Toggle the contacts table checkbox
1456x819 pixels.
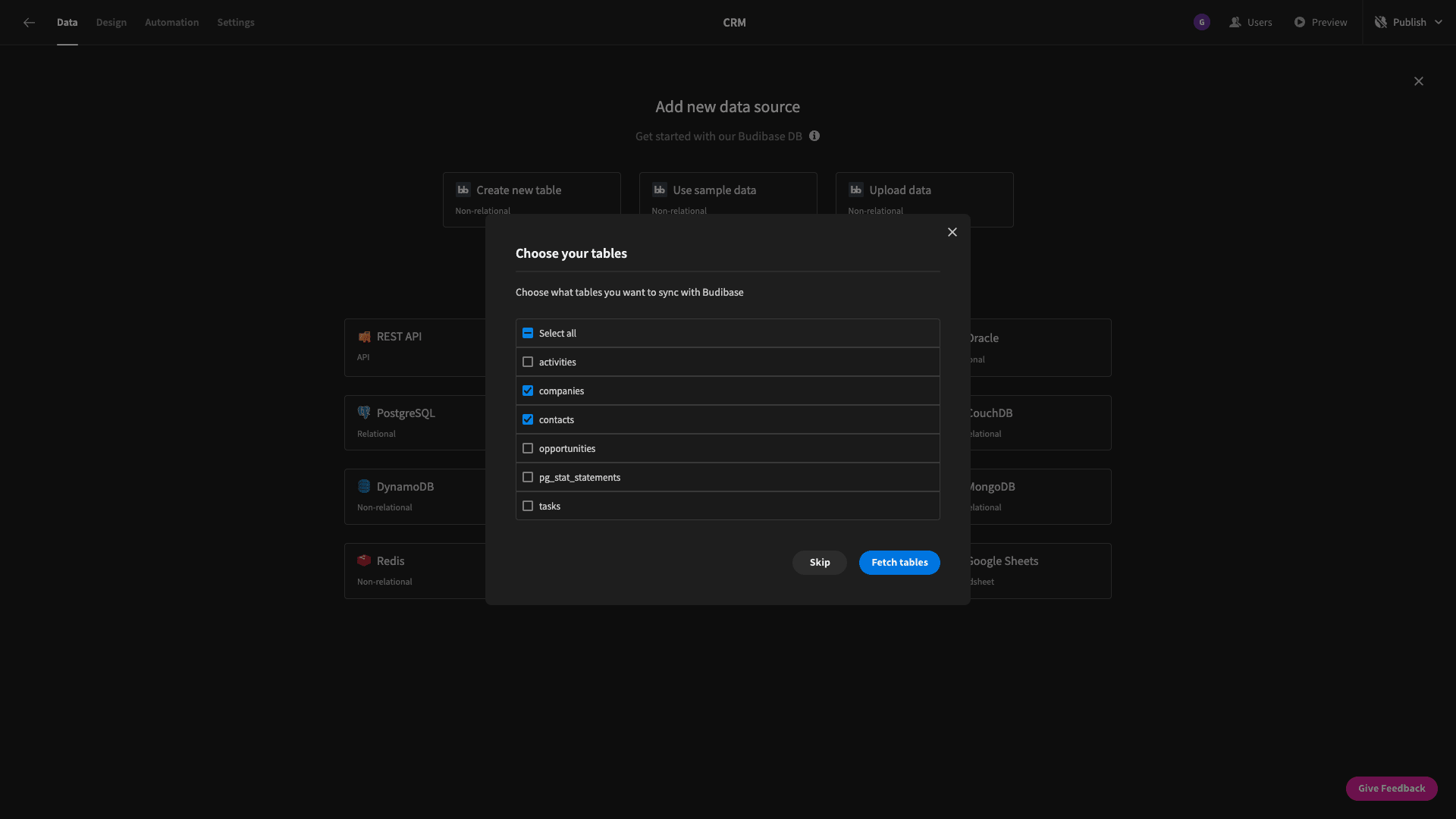click(527, 419)
